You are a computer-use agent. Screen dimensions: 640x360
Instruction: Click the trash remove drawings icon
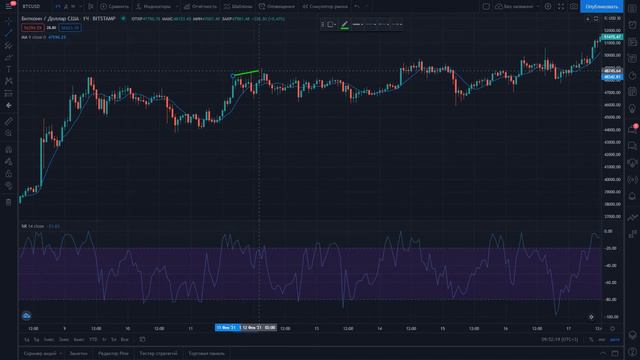click(x=9, y=202)
